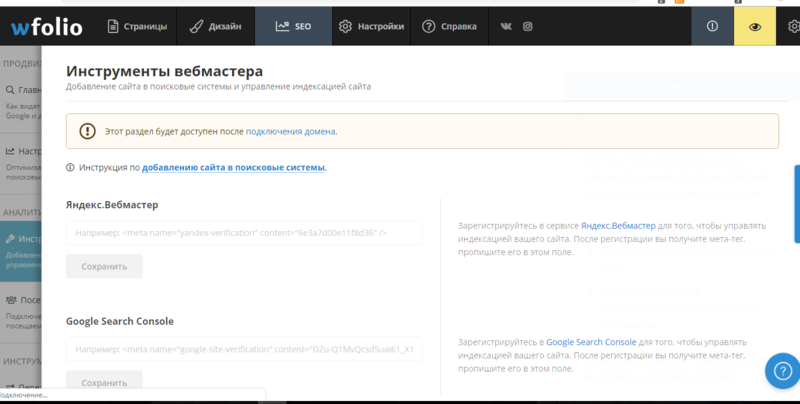Open the Дизайн menu
800x404 pixels.
(213, 26)
